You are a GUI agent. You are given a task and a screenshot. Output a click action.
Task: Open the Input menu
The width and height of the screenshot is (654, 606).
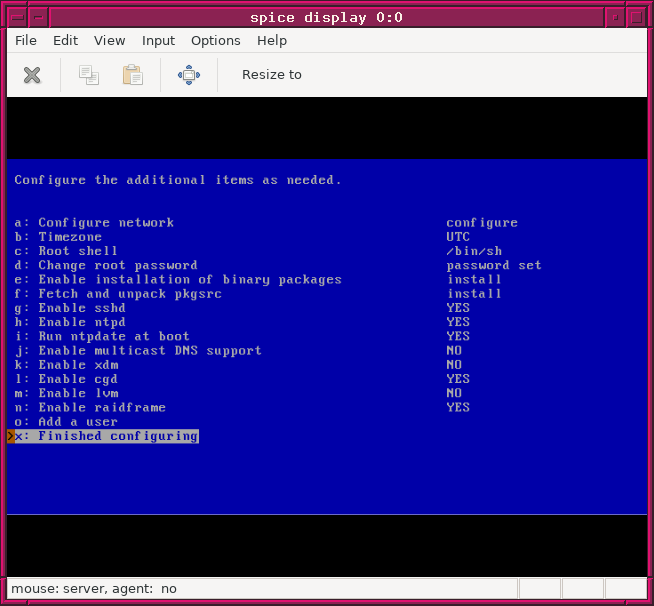158,41
